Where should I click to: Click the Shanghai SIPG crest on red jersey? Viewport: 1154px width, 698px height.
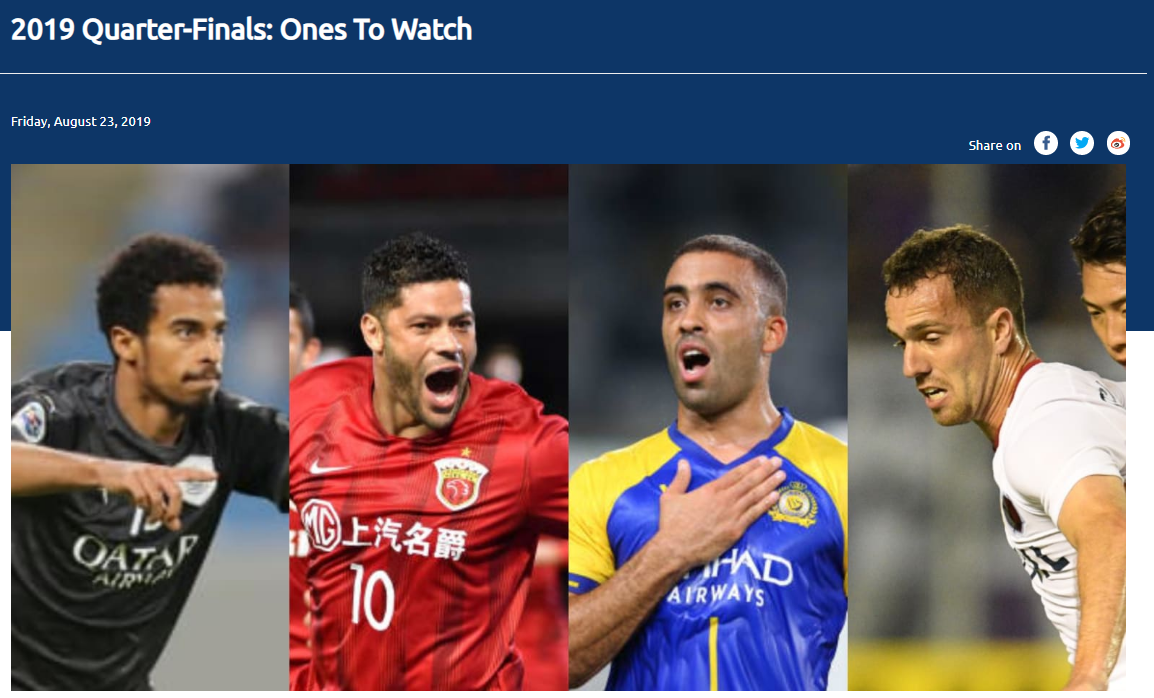click(461, 482)
